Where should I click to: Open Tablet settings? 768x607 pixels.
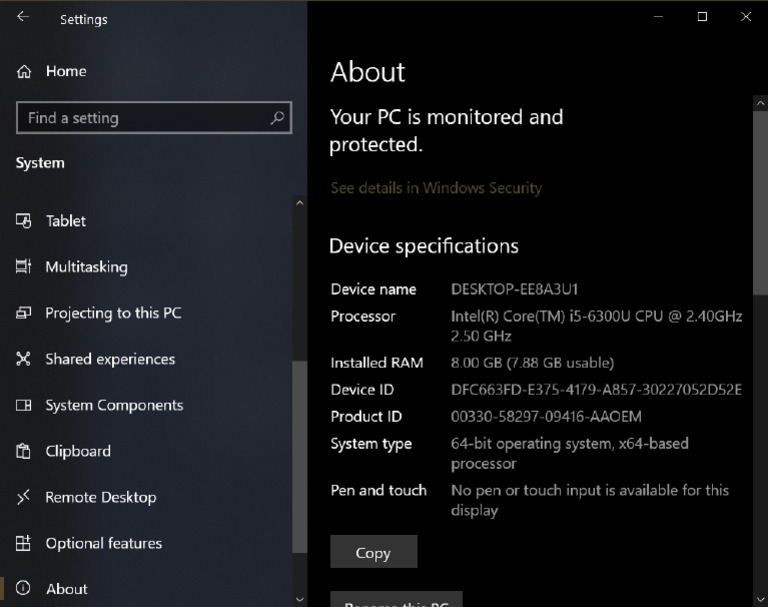(x=66, y=221)
